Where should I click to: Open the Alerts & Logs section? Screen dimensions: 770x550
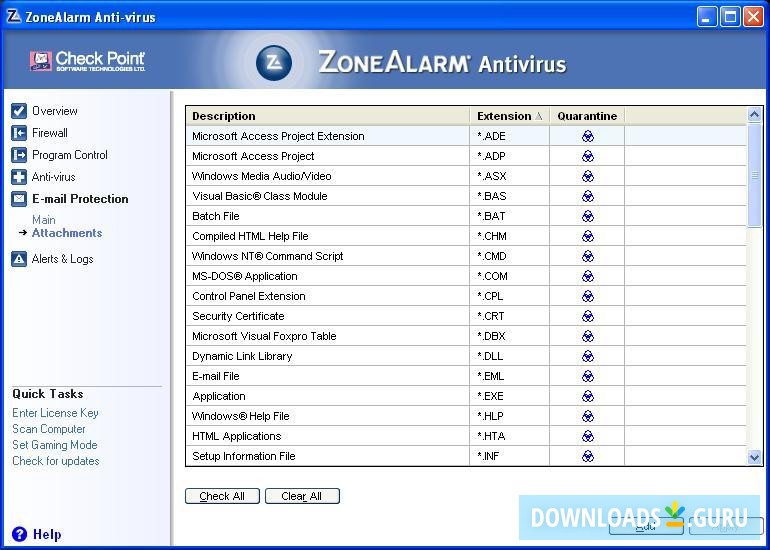[62, 259]
